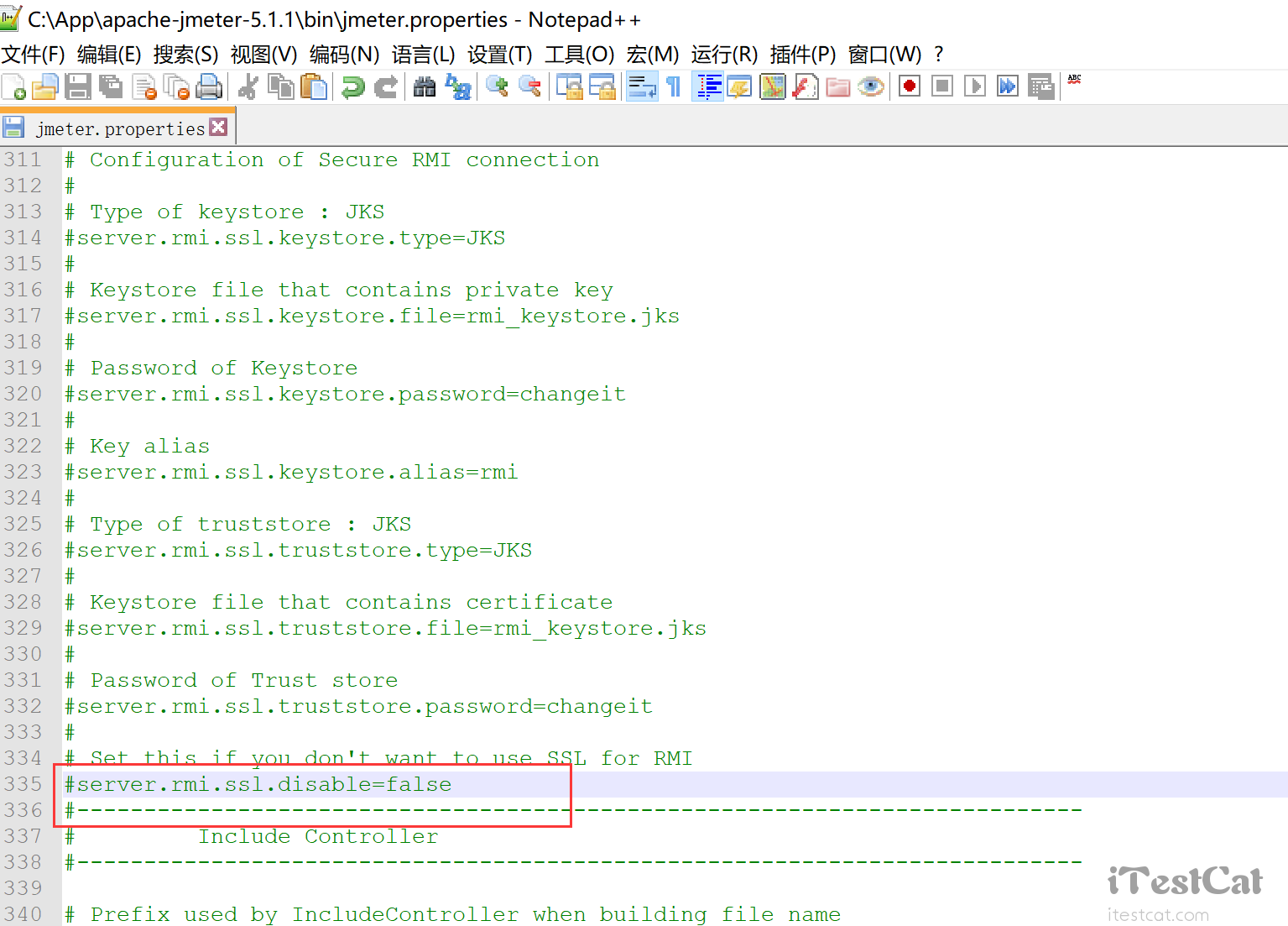
Task: Click the Save recorded macro icon
Action: point(1041,86)
